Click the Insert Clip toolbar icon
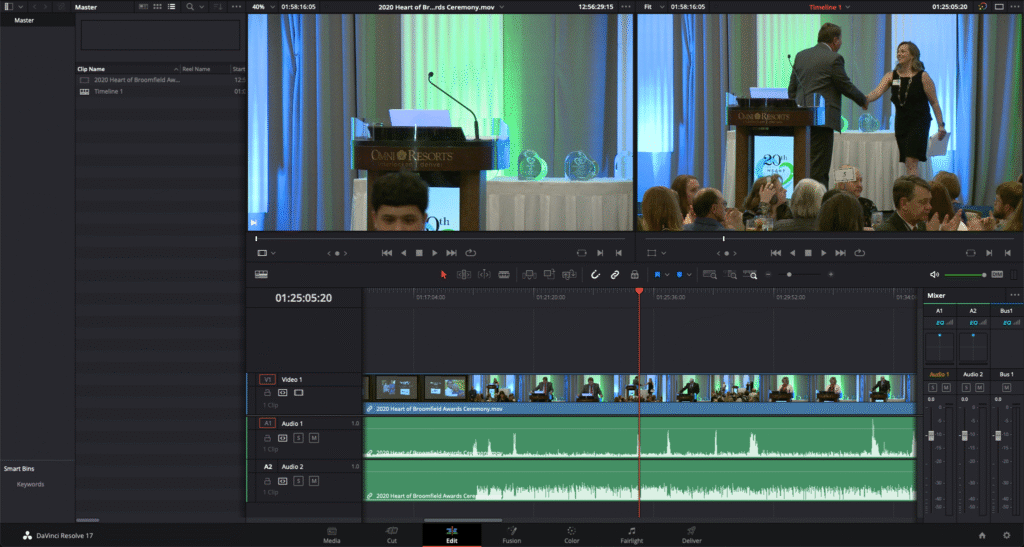 (529, 275)
